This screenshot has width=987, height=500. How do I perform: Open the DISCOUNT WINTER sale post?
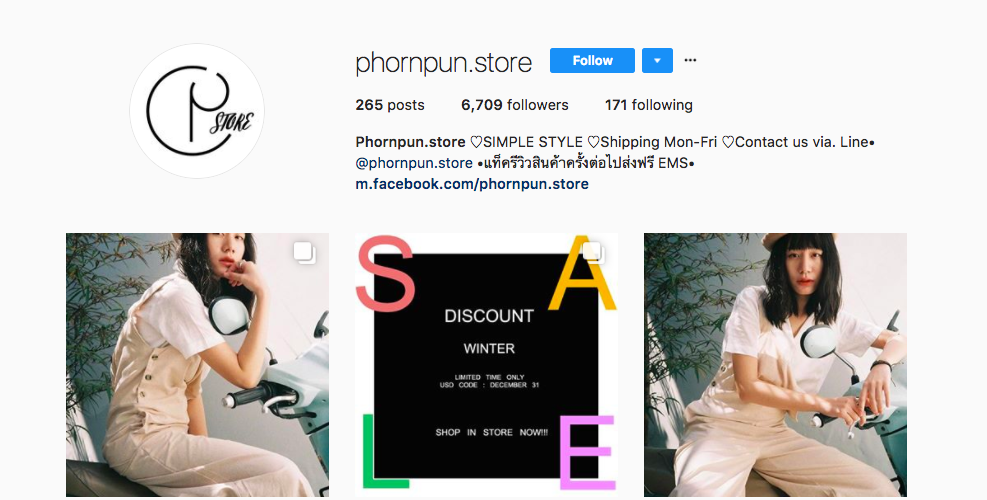pyautogui.click(x=487, y=365)
